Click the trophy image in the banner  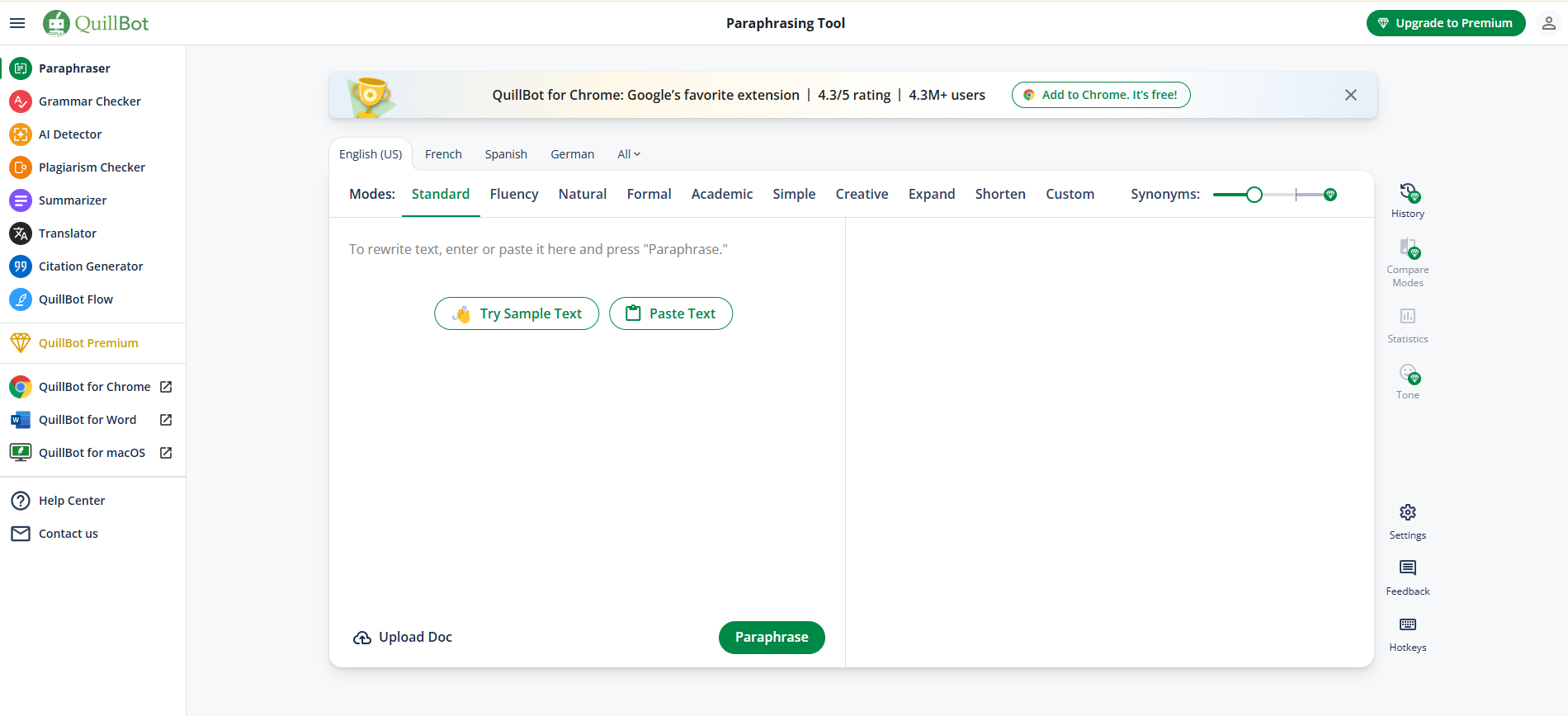371,96
